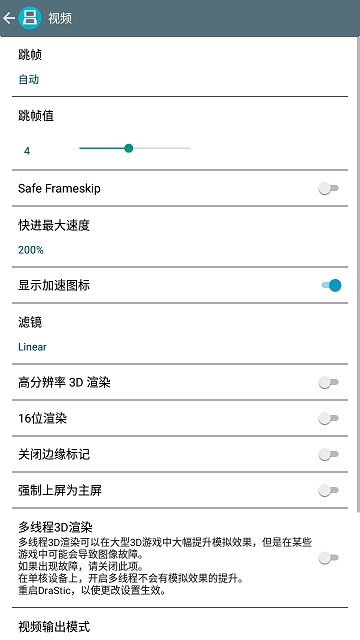Enable the 强制上屏为主屏 switch

pos(329,490)
